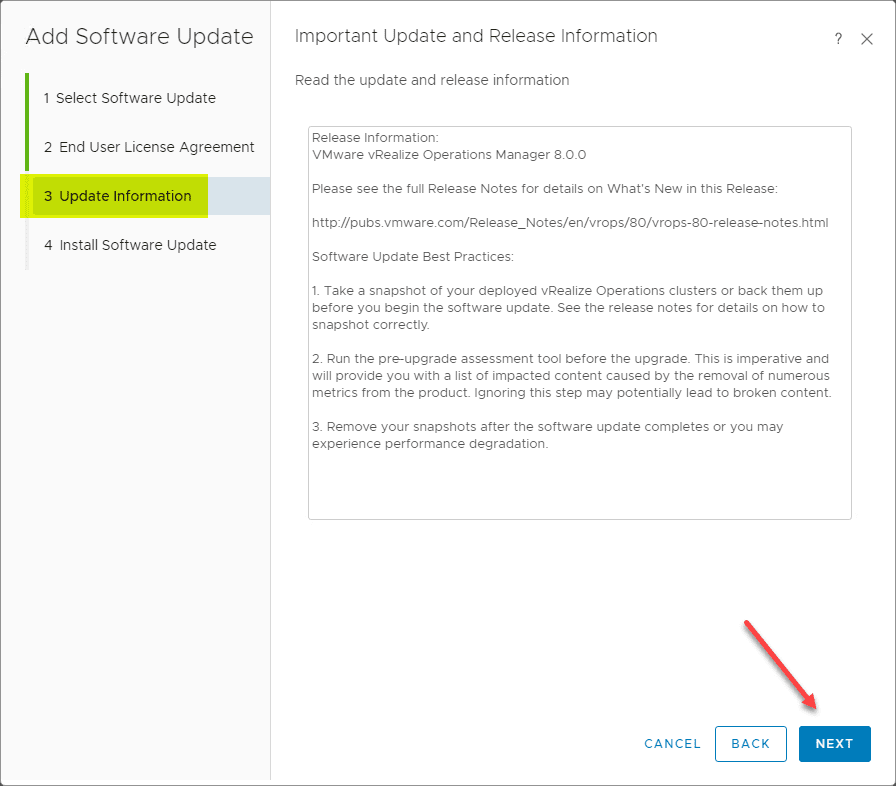Click 'Software Update Best Practices:' text
This screenshot has height=786, width=896.
(413, 256)
